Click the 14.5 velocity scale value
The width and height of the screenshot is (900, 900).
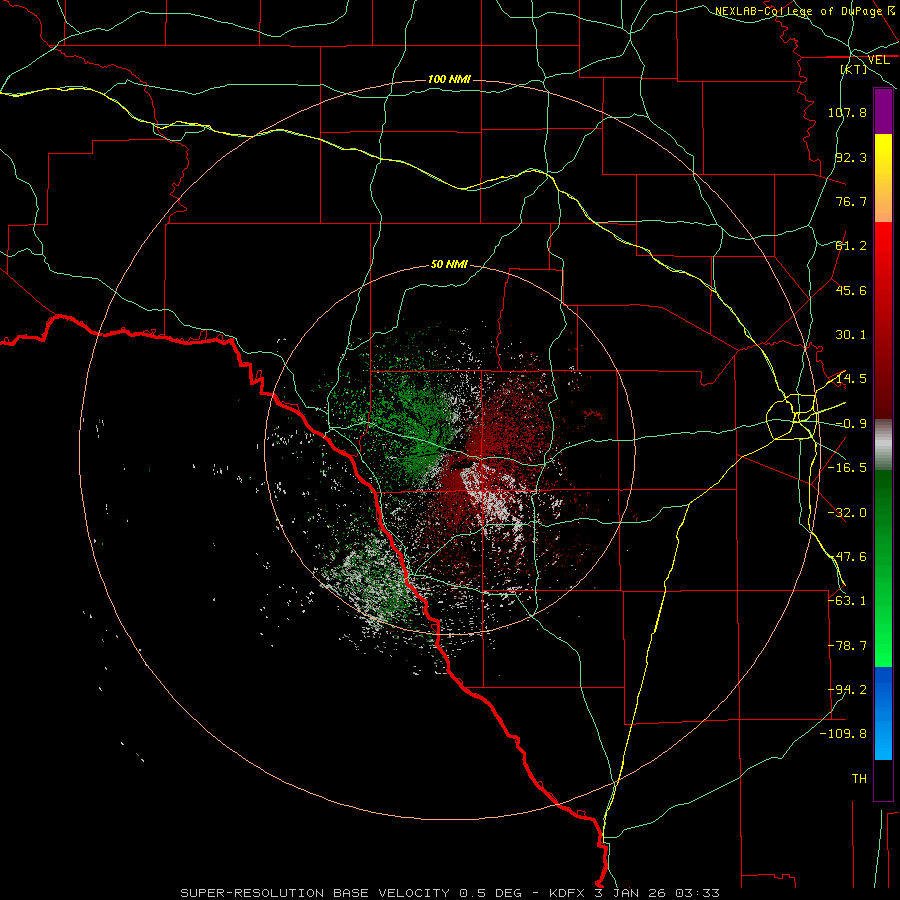click(851, 379)
